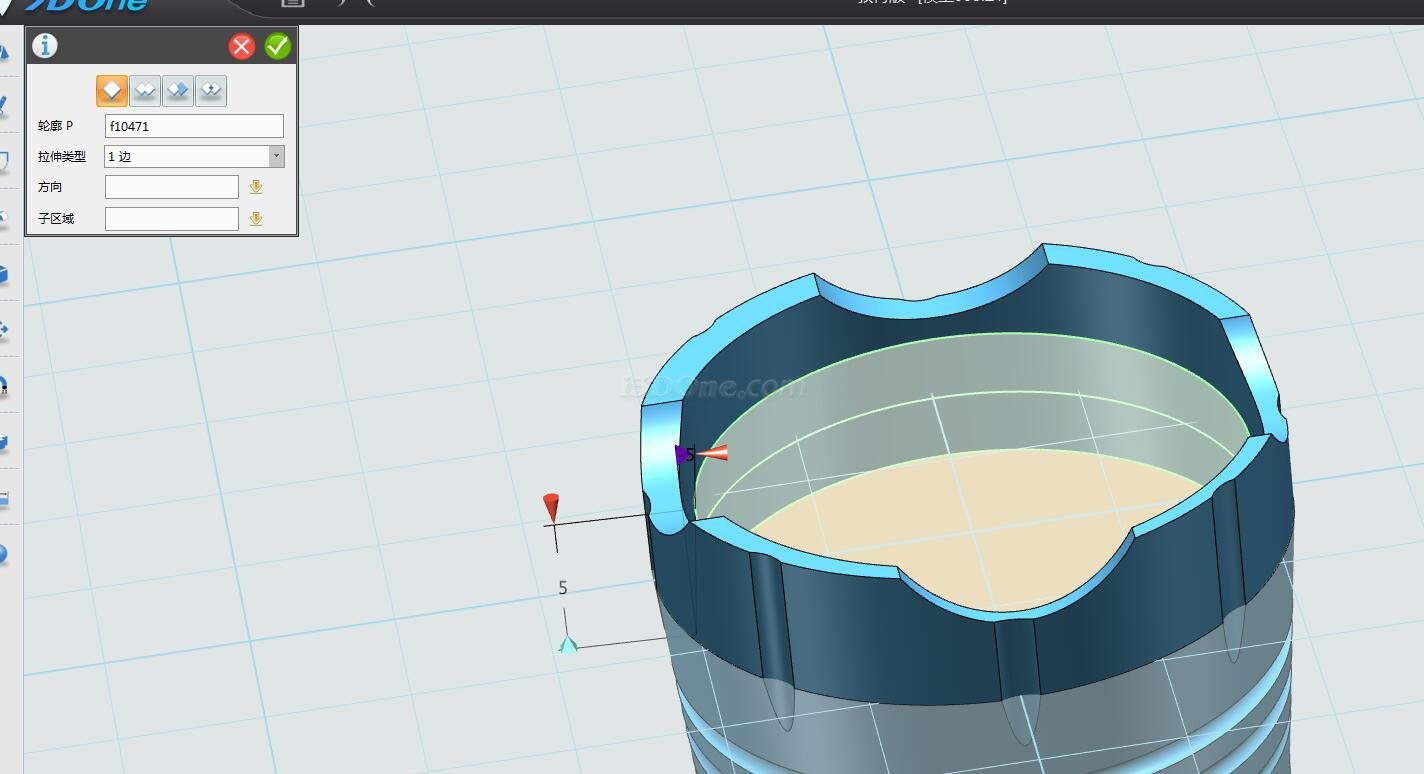Click the dimension value 5 above cyan arrow
Image resolution: width=1424 pixels, height=774 pixels.
(563, 588)
